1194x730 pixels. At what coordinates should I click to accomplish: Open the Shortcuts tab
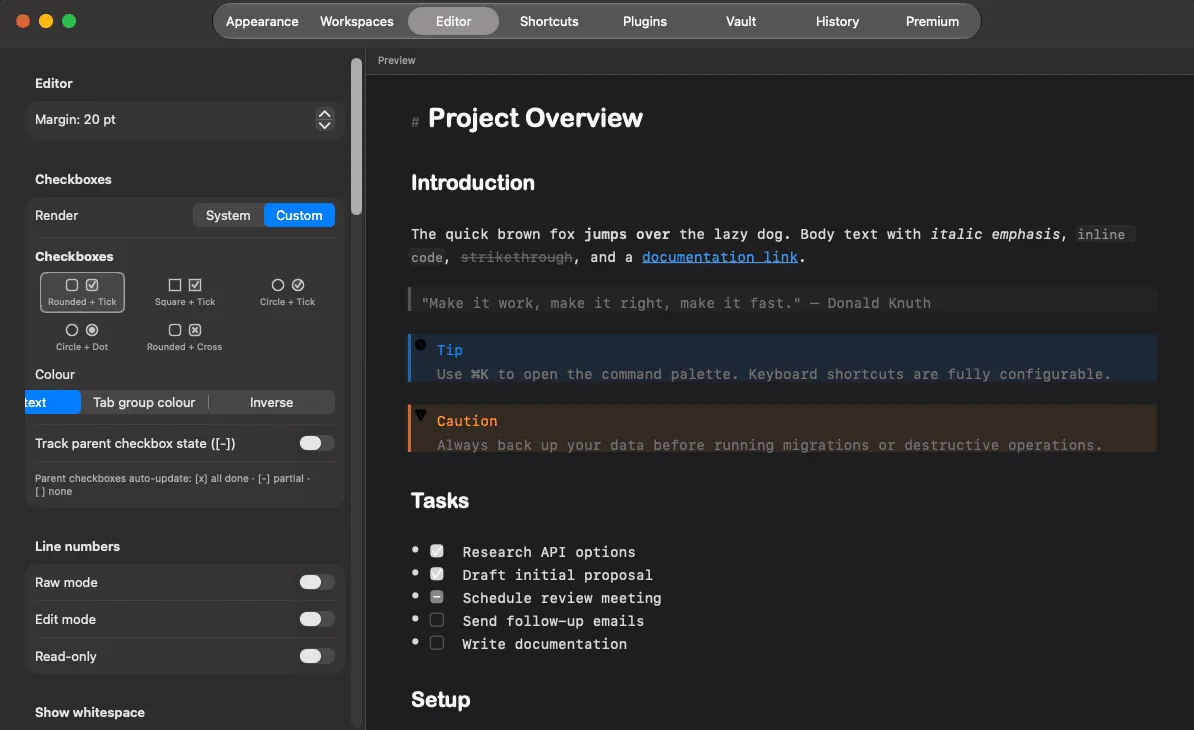[549, 21]
